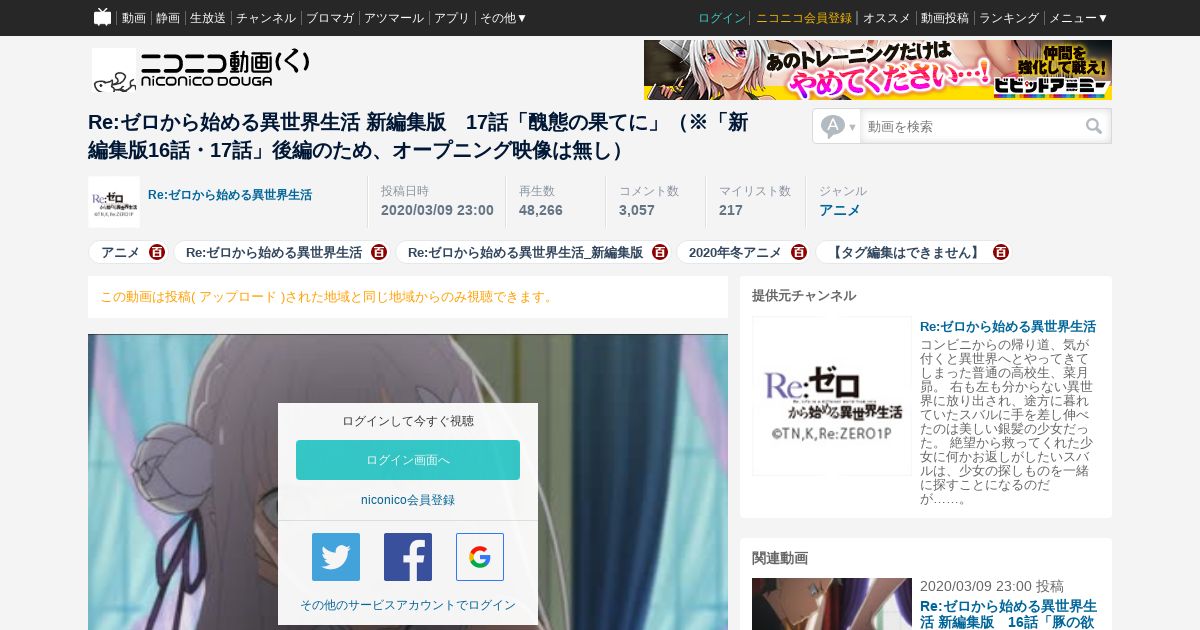Viewport: 1200px width, 630px height.
Task: Open dictionary icon next to アニメ tag
Action: pyautogui.click(x=157, y=252)
